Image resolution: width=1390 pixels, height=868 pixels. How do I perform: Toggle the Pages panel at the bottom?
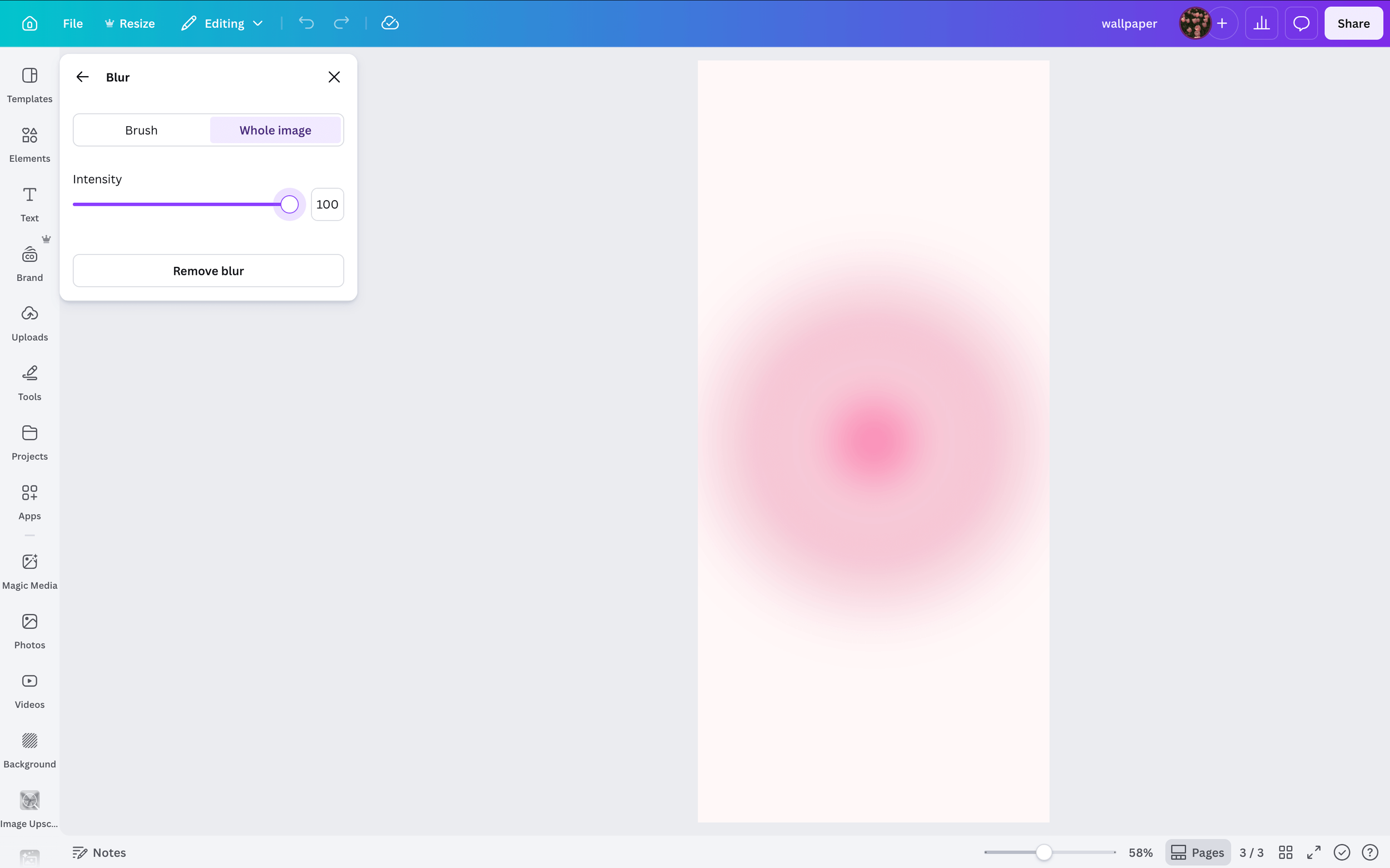tap(1198, 852)
